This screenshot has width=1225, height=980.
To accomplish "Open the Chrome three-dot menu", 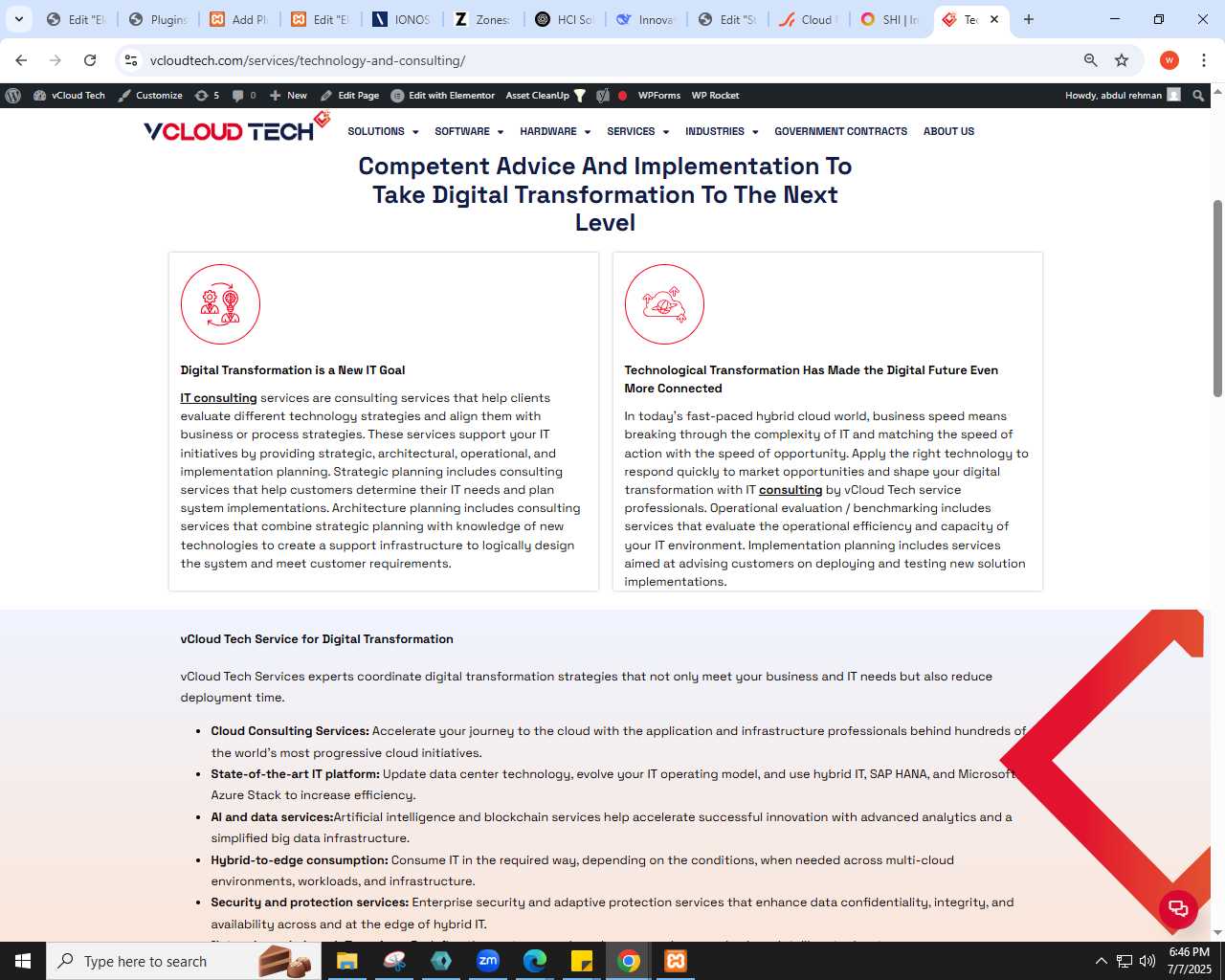I will [1204, 60].
